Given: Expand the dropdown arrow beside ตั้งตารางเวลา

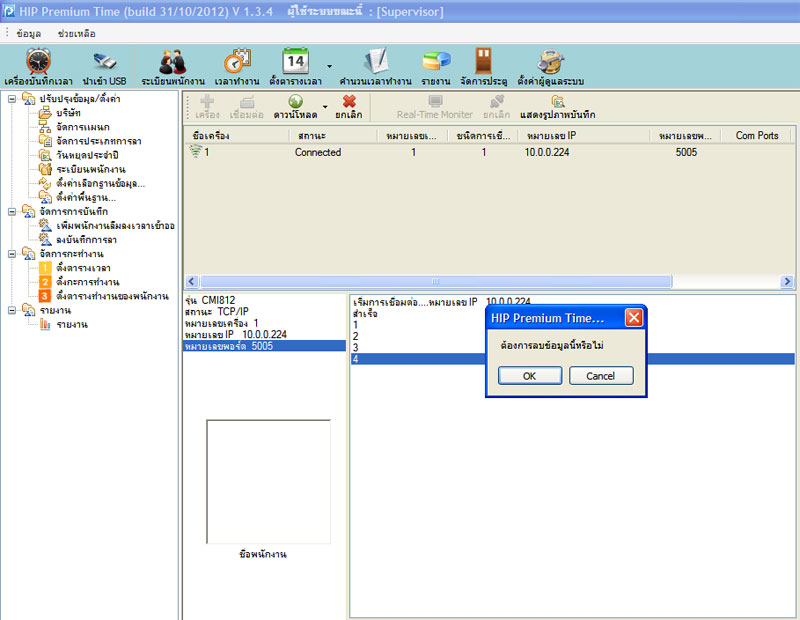Looking at the screenshot, I should 329,66.
